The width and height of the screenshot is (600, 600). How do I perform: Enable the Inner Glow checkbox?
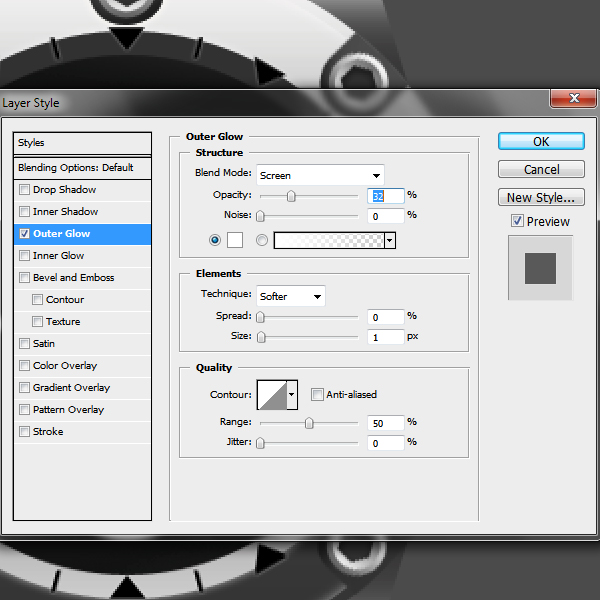pyautogui.click(x=24, y=255)
